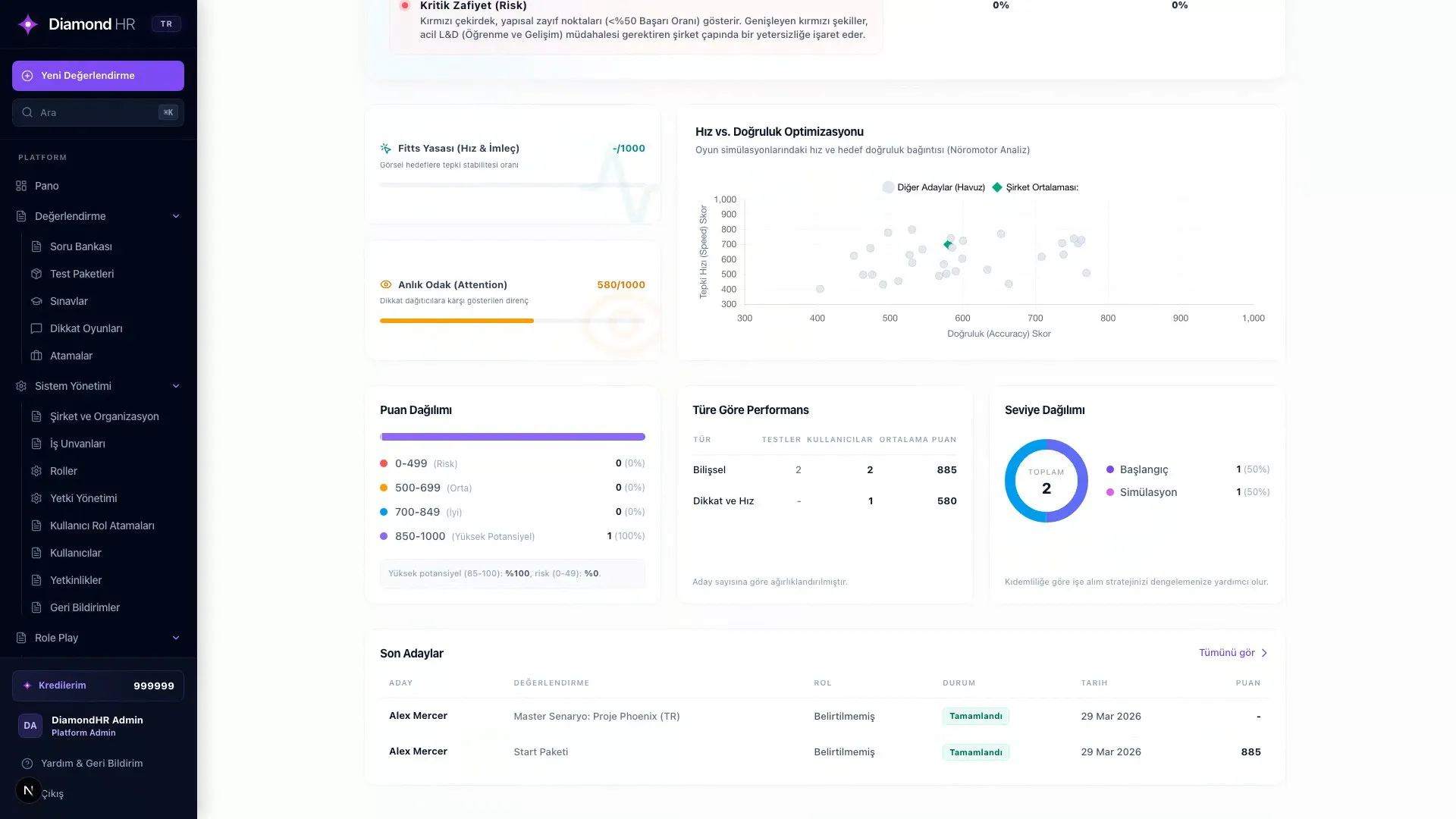This screenshot has height=819, width=1456.
Task: Click the search magnifier icon
Action: [27, 112]
